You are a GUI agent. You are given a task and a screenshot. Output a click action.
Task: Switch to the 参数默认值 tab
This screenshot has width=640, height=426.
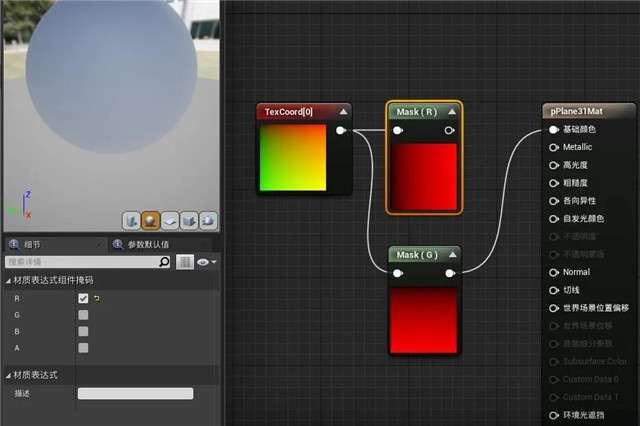[146, 244]
